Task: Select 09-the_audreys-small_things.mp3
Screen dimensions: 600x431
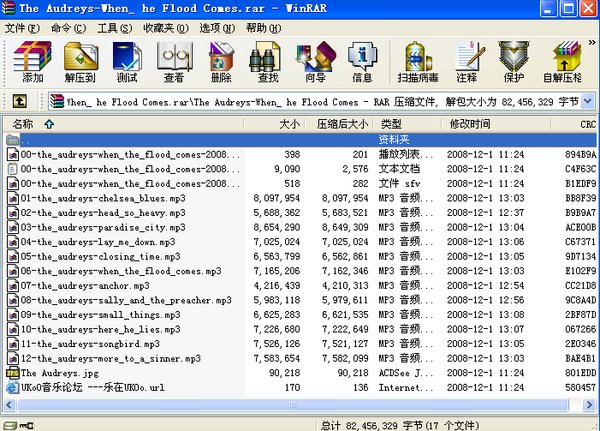Action: point(101,315)
